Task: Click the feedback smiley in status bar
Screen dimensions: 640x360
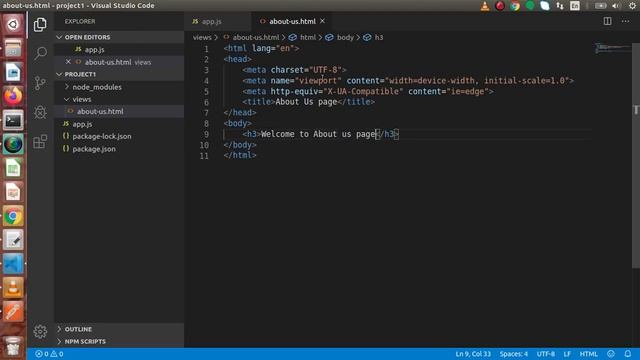Action: pyautogui.click(x=611, y=354)
